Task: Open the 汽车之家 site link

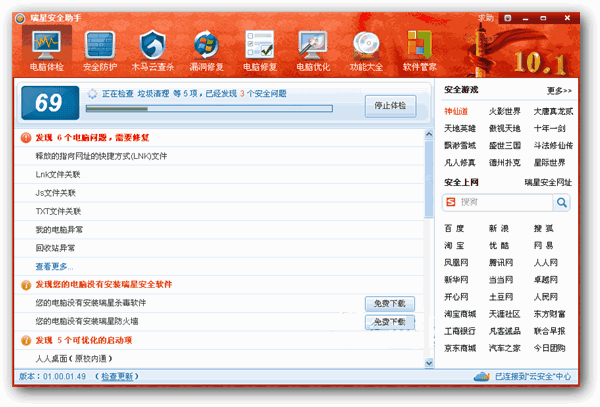Action: pyautogui.click(x=504, y=348)
